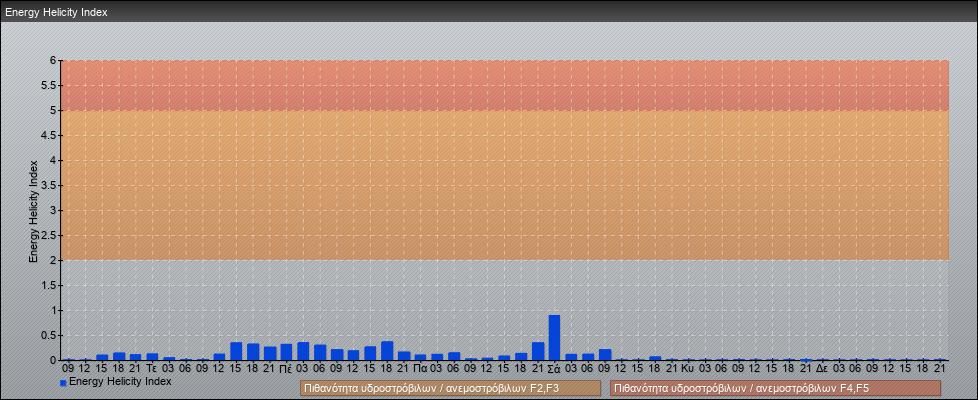Select the red F4,F5 probability legend box

(x=775, y=388)
